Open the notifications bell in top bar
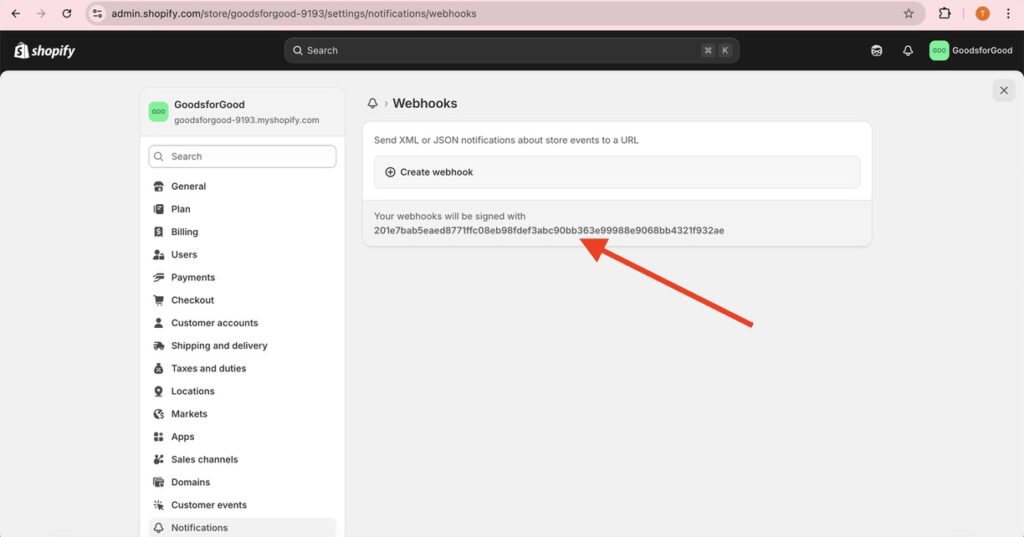The width and height of the screenshot is (1024, 537). (x=908, y=51)
